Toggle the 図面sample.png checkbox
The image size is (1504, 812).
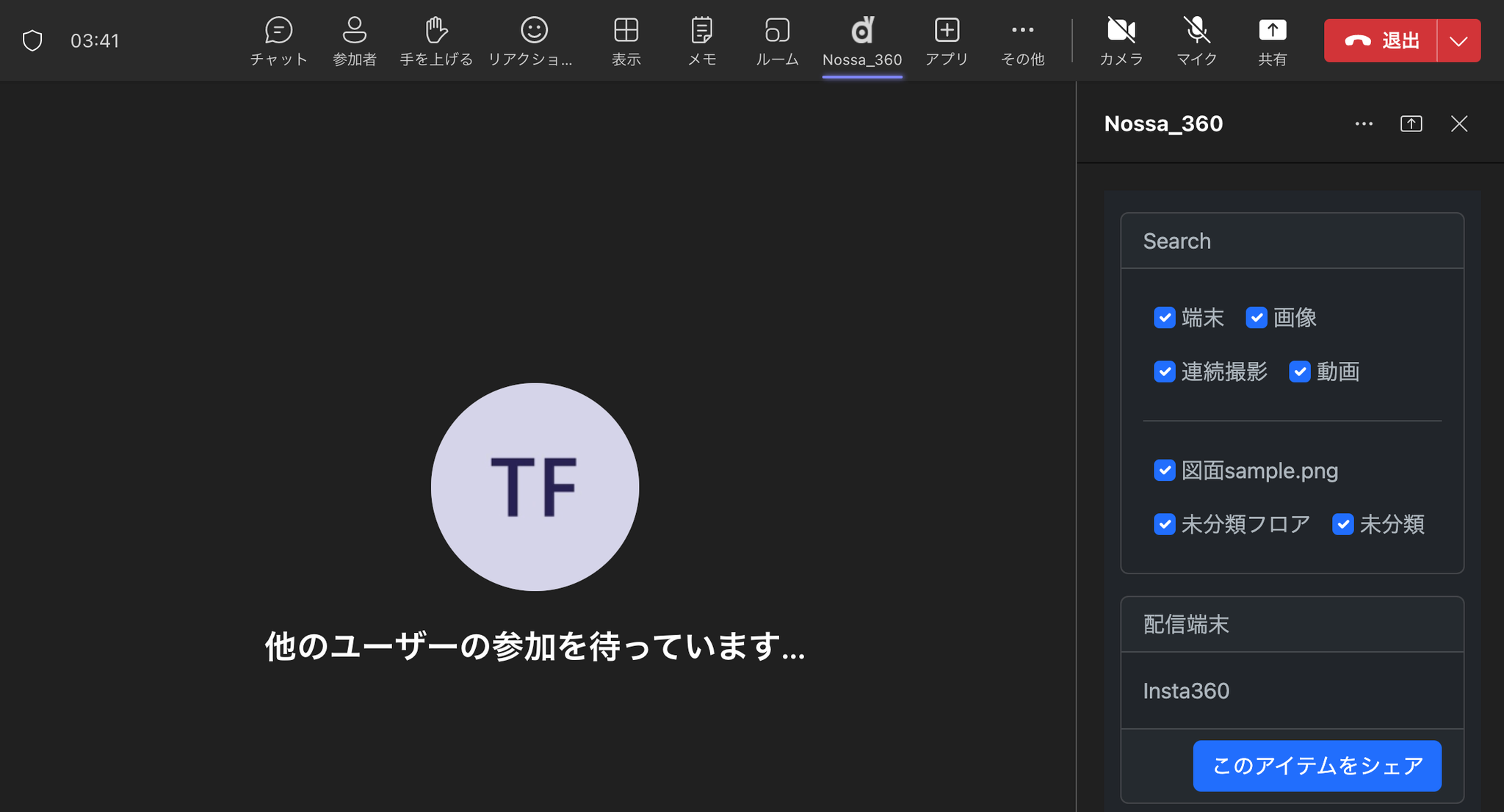1164,470
